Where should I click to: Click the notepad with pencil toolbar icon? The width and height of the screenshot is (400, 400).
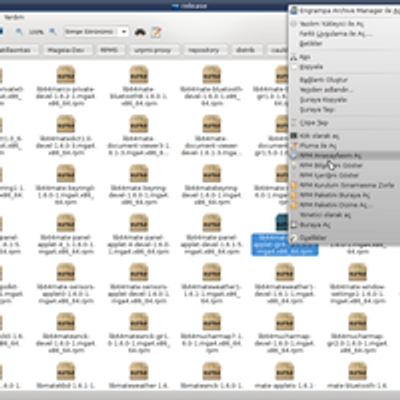(x=156, y=32)
